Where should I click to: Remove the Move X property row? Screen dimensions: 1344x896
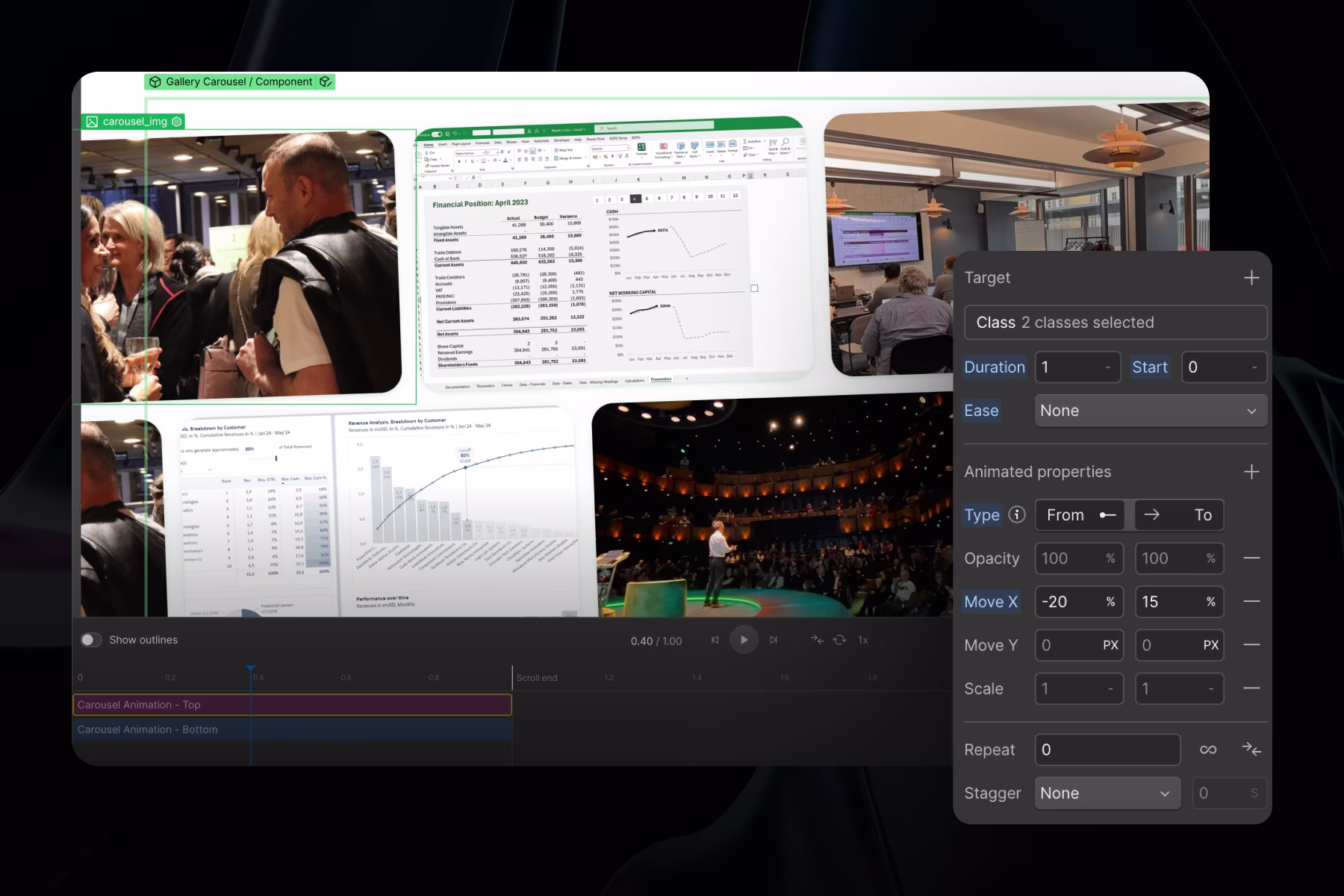(x=1251, y=601)
